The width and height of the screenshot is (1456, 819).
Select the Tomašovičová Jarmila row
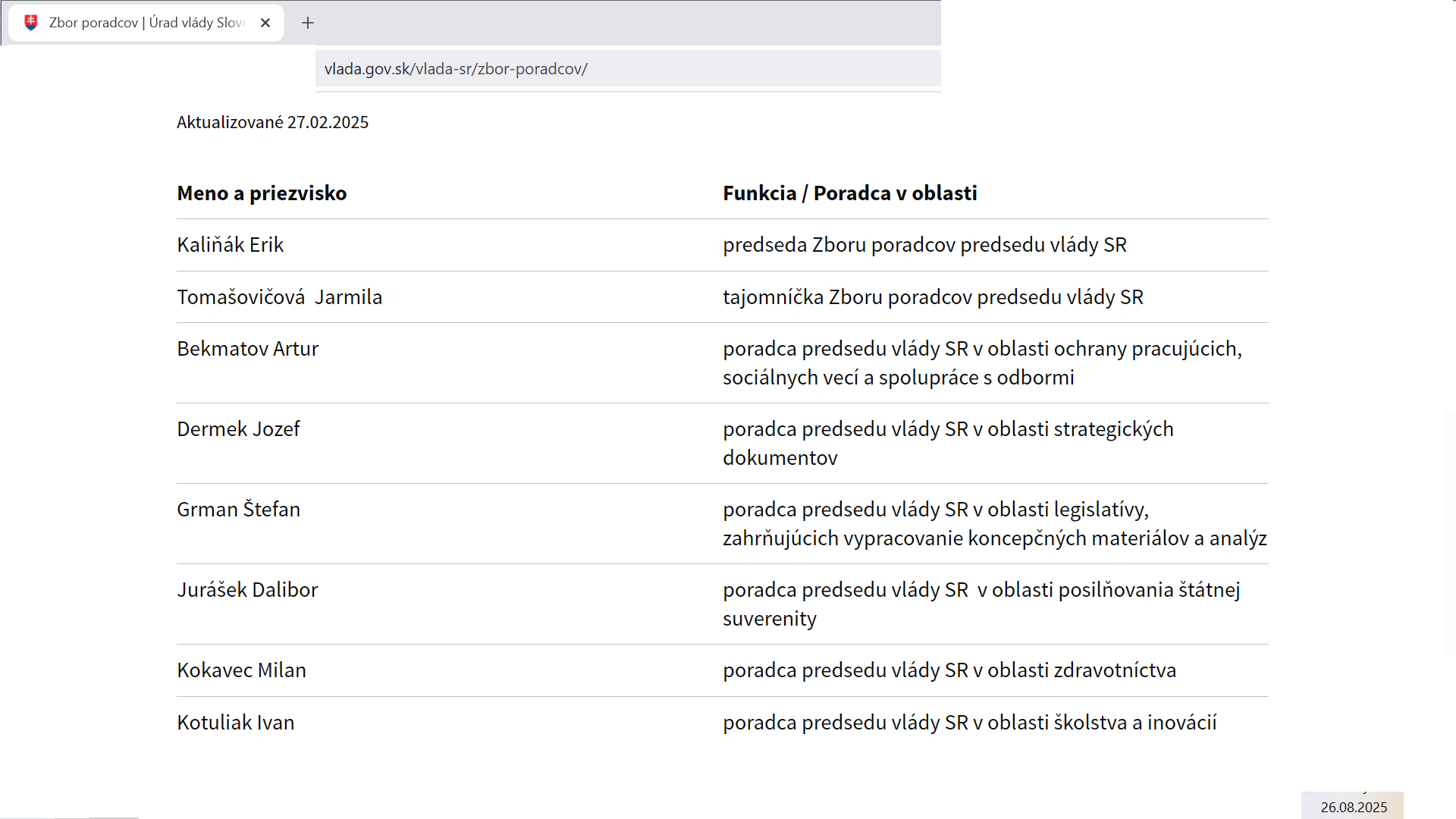click(722, 297)
